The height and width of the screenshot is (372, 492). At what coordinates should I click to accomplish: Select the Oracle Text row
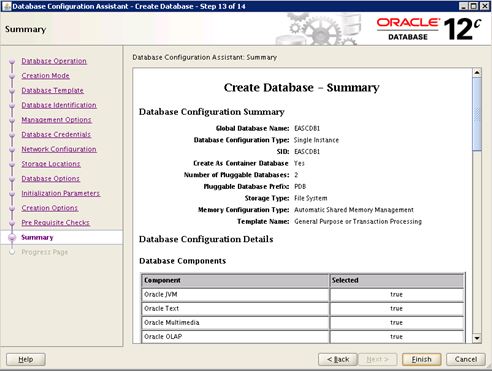[x=303, y=309]
